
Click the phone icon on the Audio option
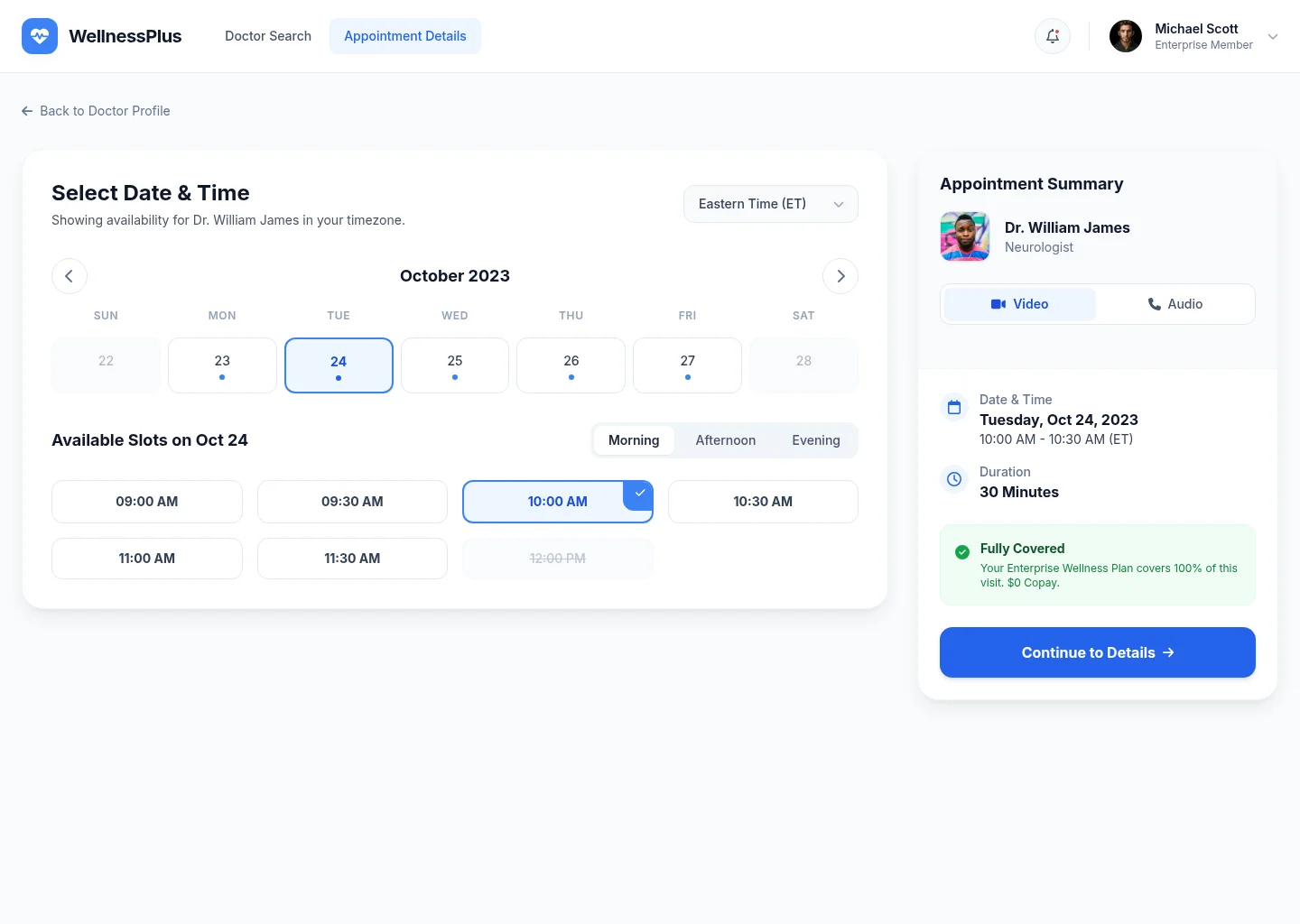coord(1155,304)
